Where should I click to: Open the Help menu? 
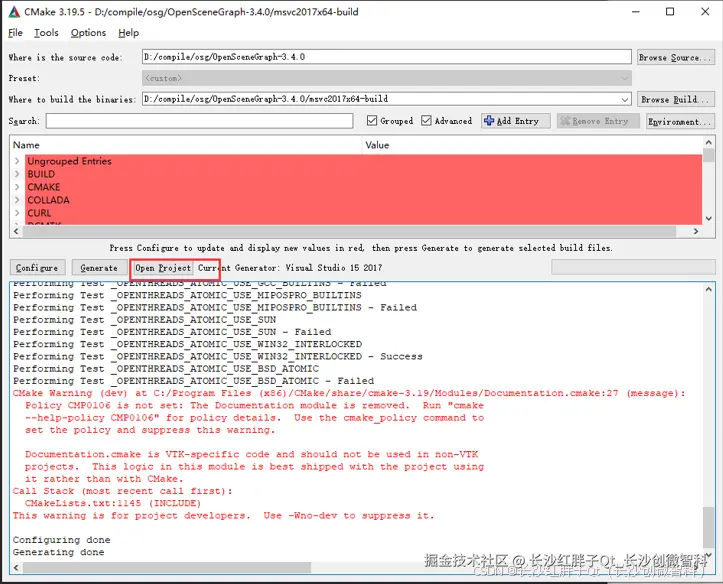128,33
